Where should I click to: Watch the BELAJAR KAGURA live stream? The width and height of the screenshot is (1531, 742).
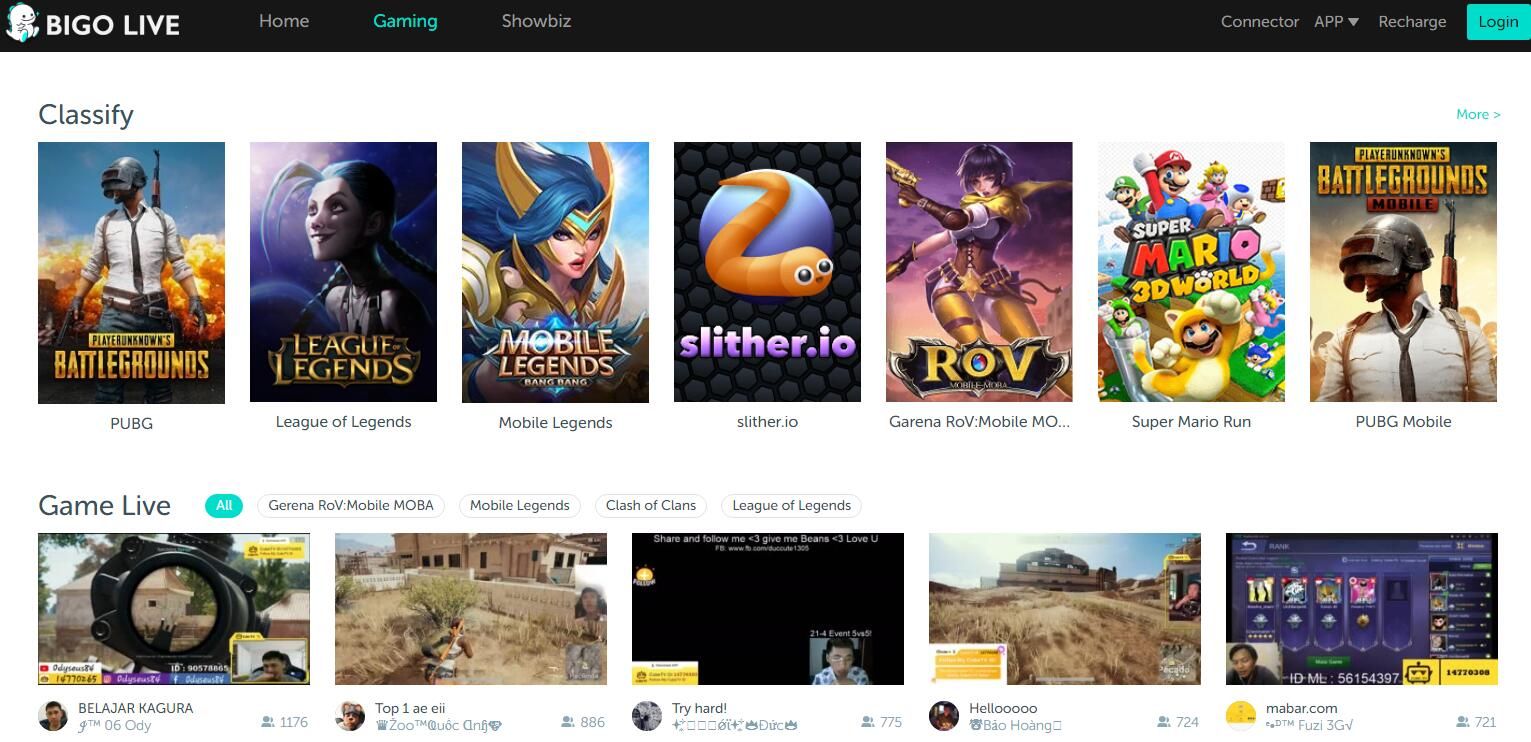(x=174, y=609)
